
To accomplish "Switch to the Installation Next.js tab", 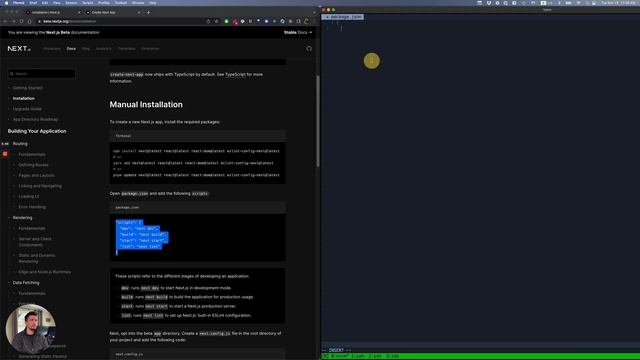I will click(52, 13).
